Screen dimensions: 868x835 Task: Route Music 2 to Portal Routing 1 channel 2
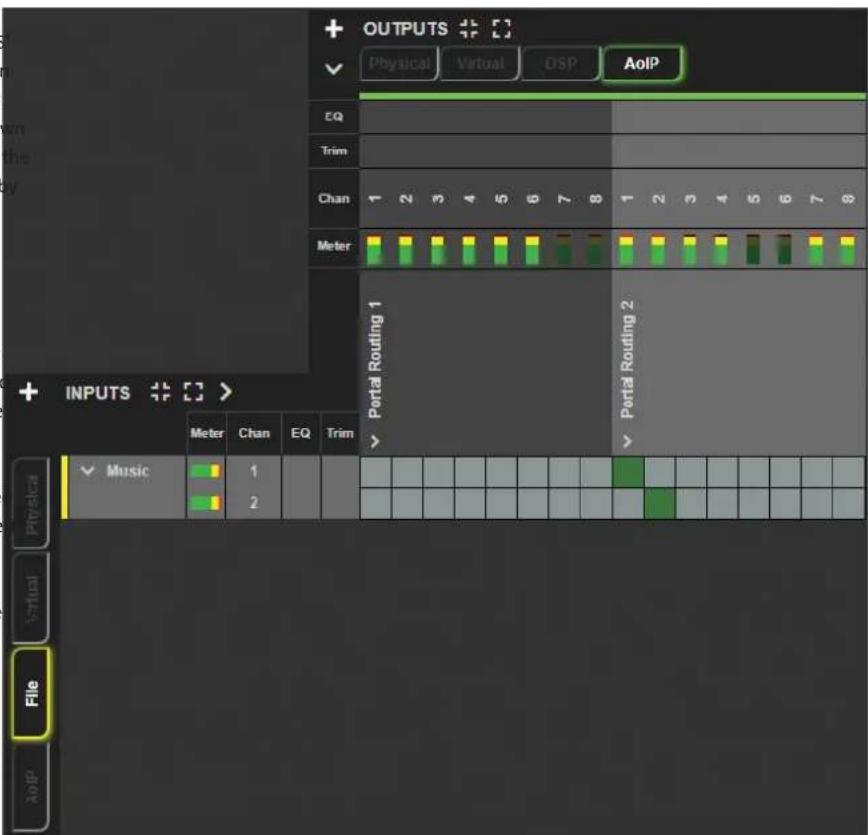pyautogui.click(x=407, y=503)
